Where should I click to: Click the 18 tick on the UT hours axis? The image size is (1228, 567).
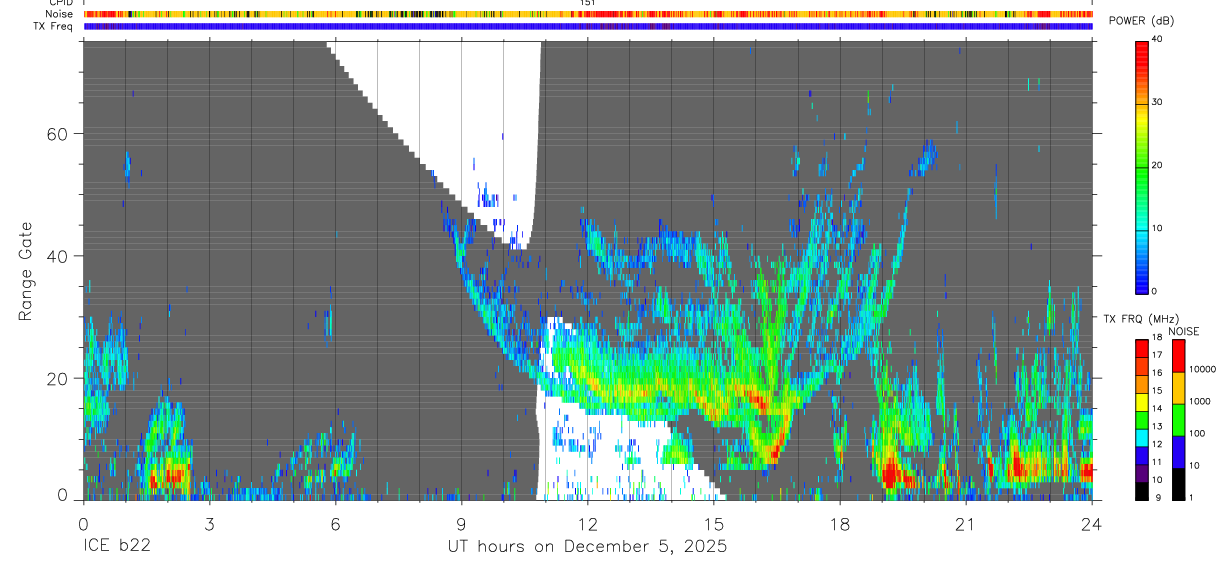coord(840,523)
